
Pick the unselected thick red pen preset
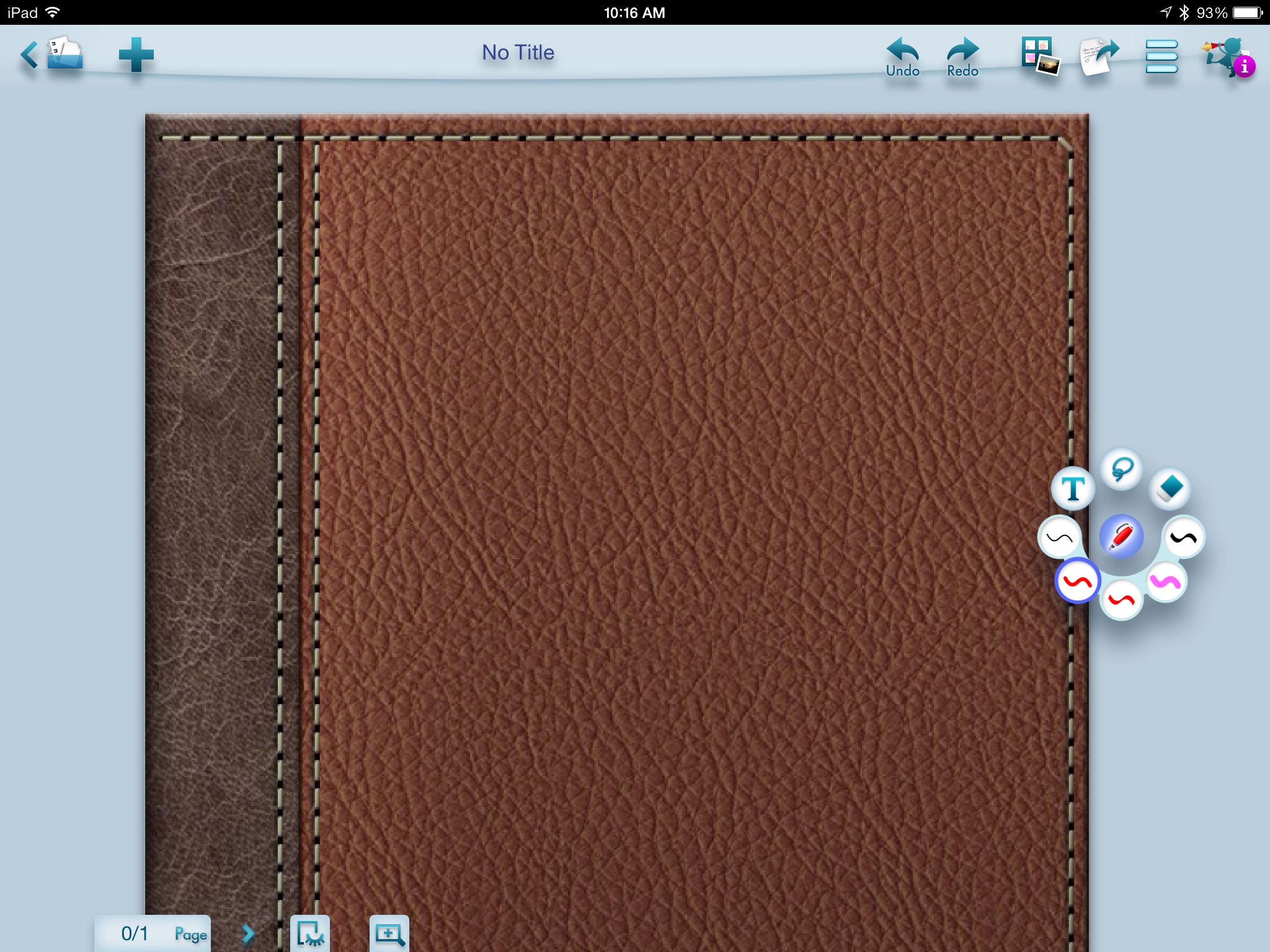pyautogui.click(x=1121, y=600)
